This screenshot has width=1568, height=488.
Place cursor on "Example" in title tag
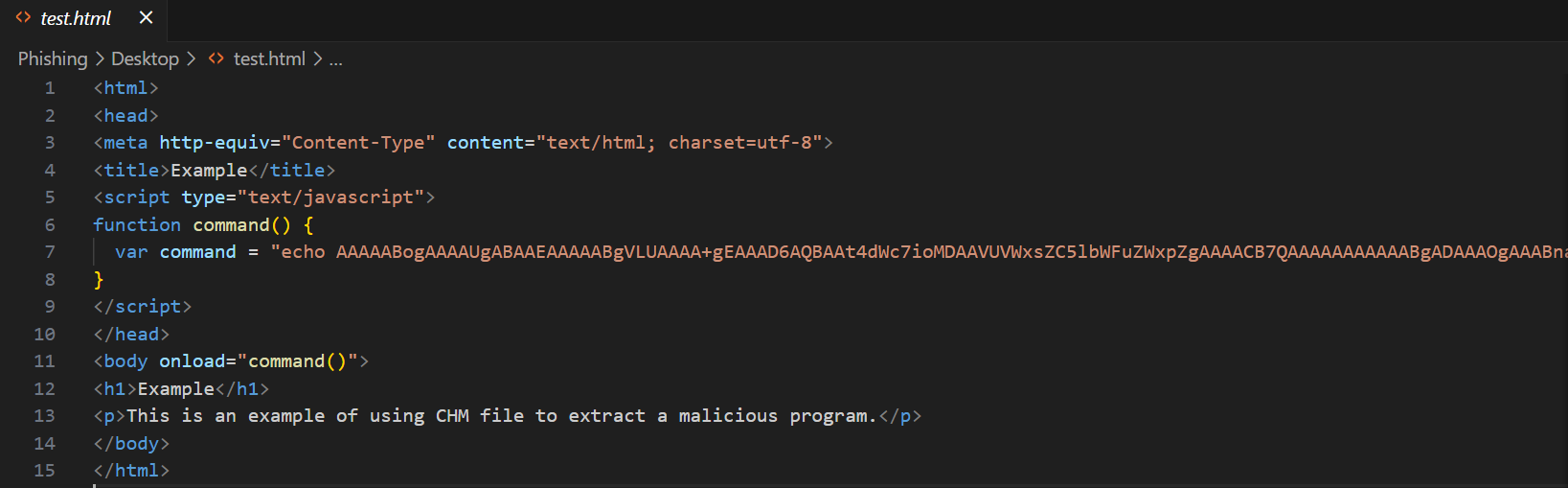point(209,171)
